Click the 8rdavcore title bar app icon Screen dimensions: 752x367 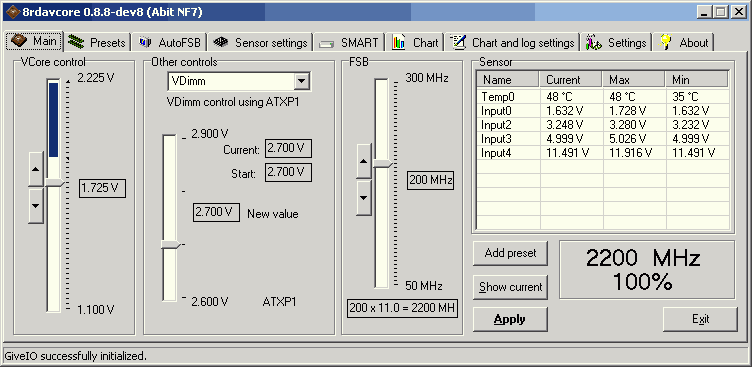click(x=12, y=12)
